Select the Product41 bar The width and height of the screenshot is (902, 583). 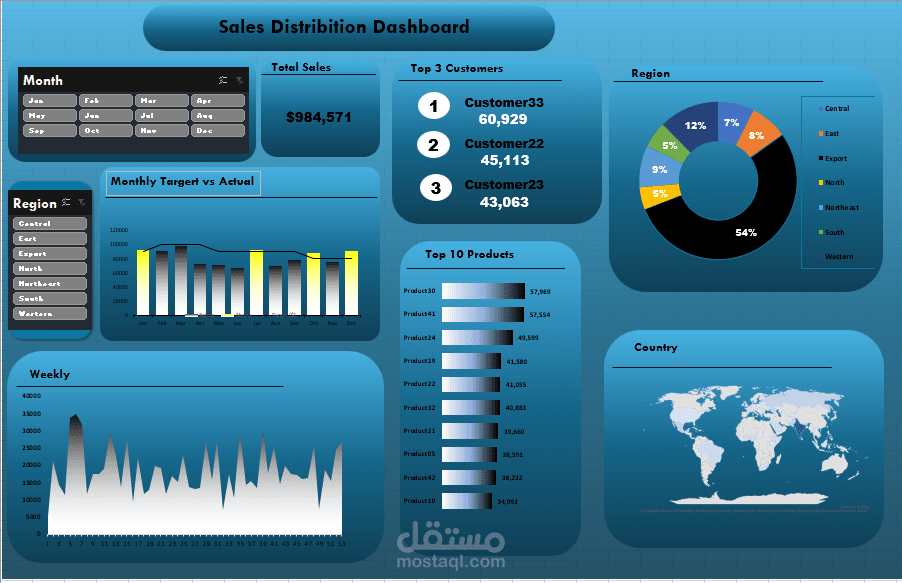(483, 314)
